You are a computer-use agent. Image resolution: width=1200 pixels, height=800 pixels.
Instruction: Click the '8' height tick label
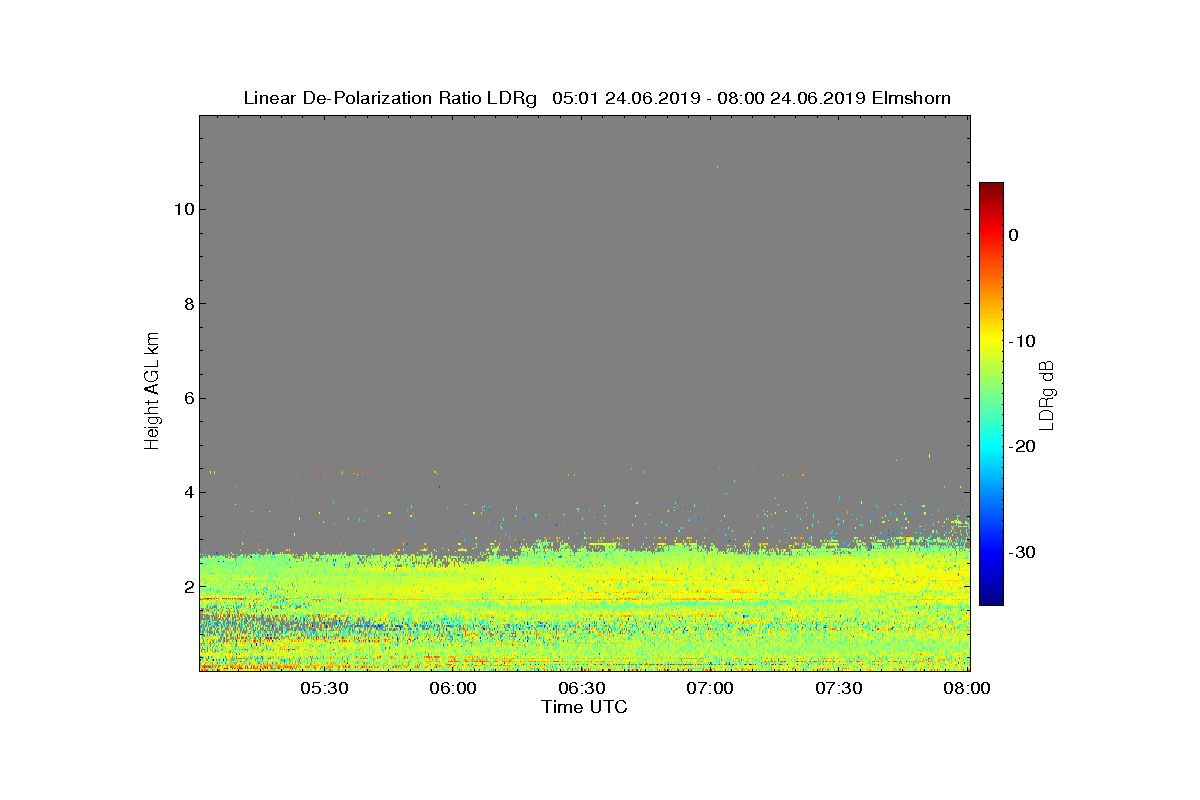[187, 304]
